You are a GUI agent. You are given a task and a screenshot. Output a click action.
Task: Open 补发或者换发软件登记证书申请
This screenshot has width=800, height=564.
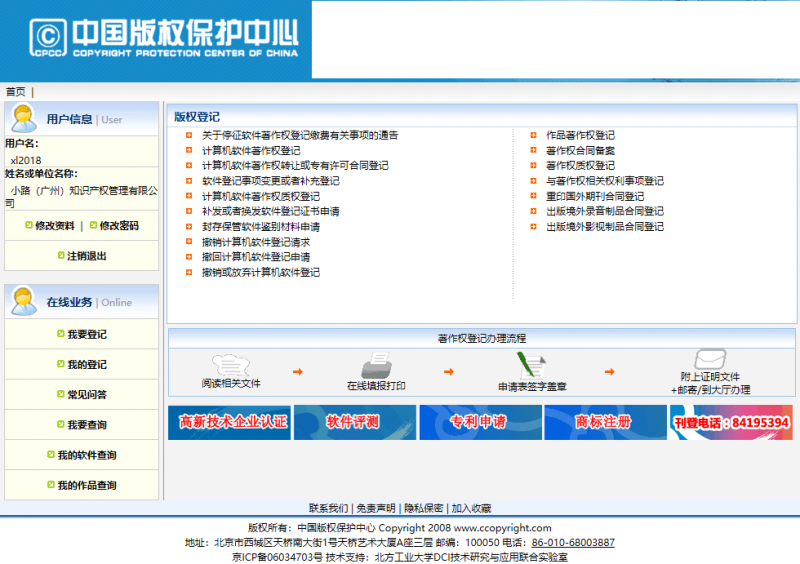click(x=270, y=211)
